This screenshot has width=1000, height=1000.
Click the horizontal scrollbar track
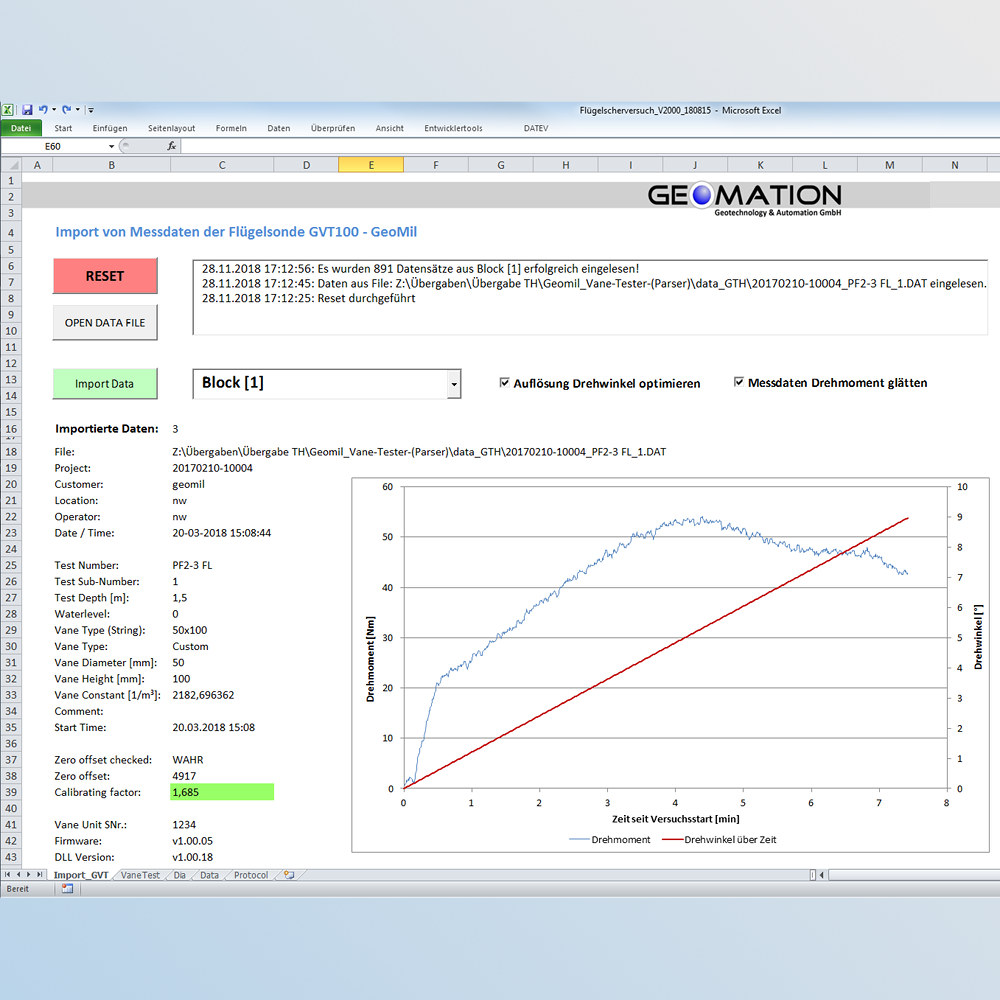913,875
